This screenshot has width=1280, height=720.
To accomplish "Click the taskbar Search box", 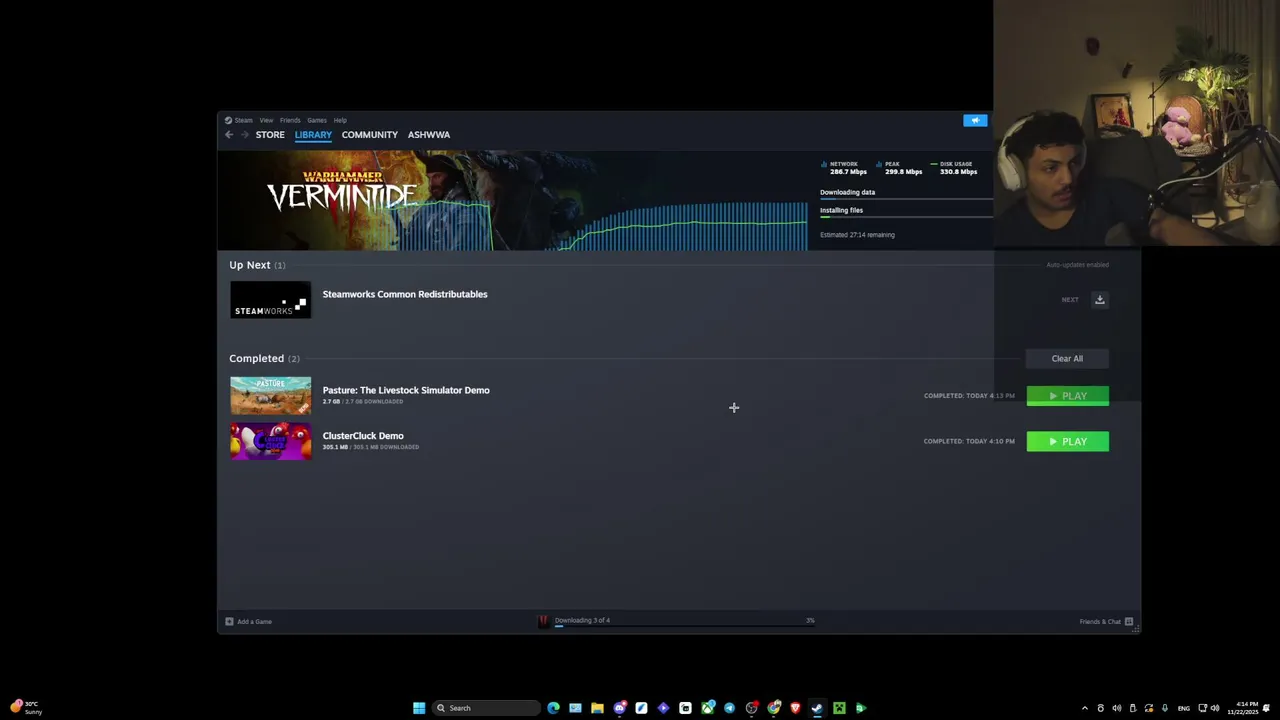I will (x=487, y=708).
